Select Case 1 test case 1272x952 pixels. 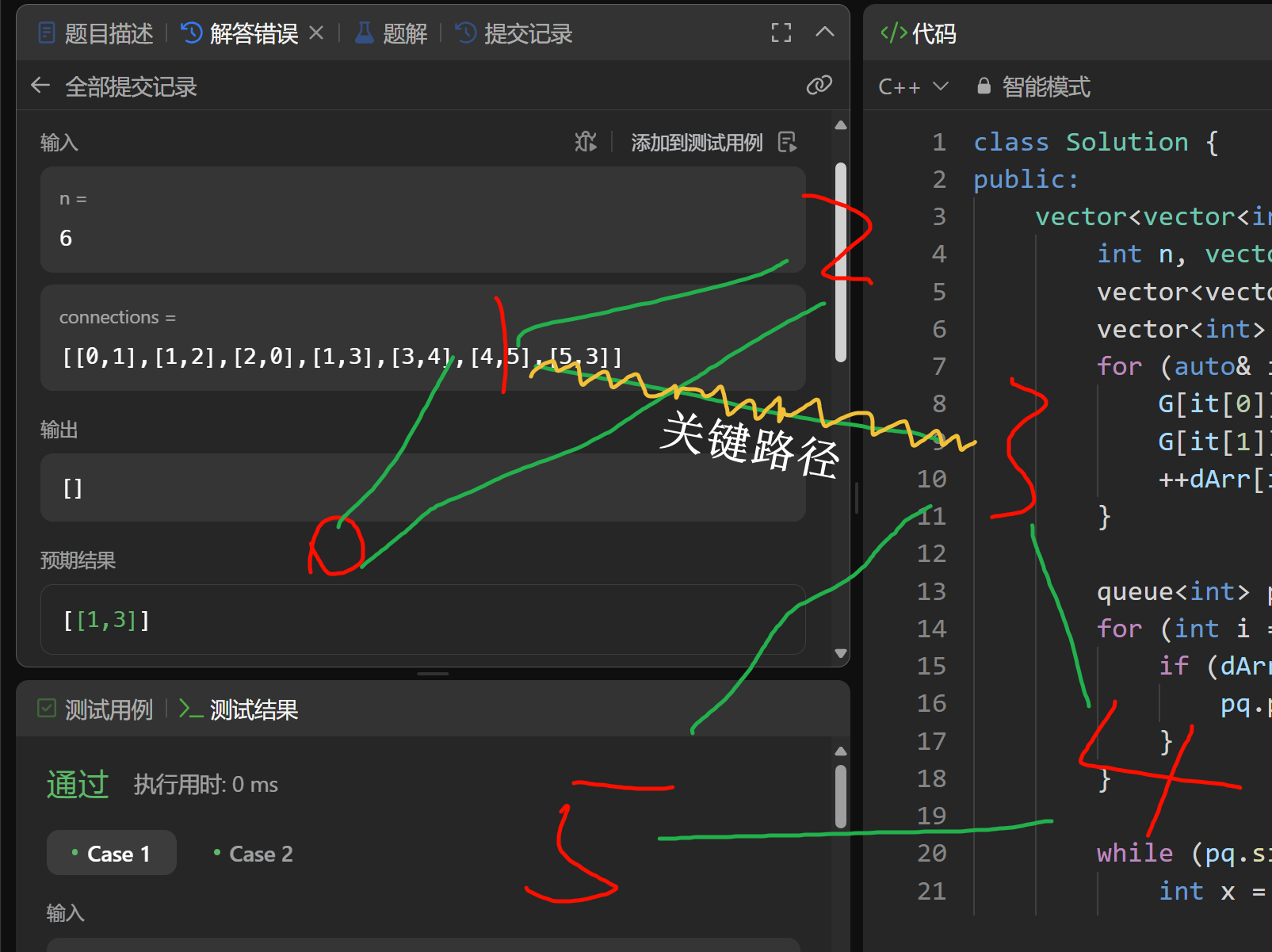tap(112, 854)
